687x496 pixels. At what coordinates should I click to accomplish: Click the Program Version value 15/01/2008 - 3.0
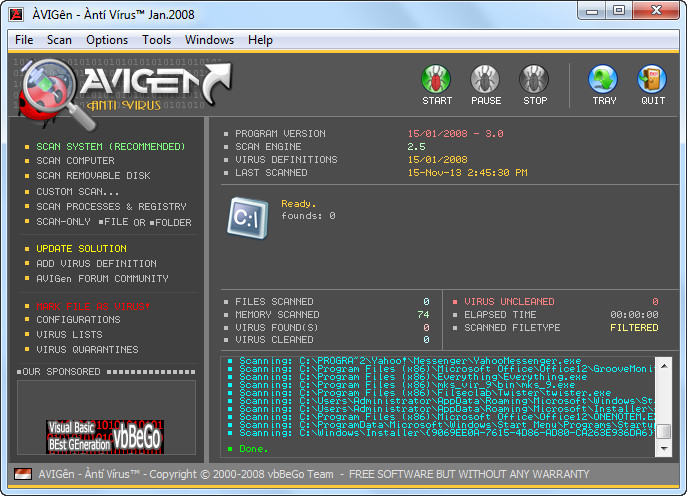455,134
